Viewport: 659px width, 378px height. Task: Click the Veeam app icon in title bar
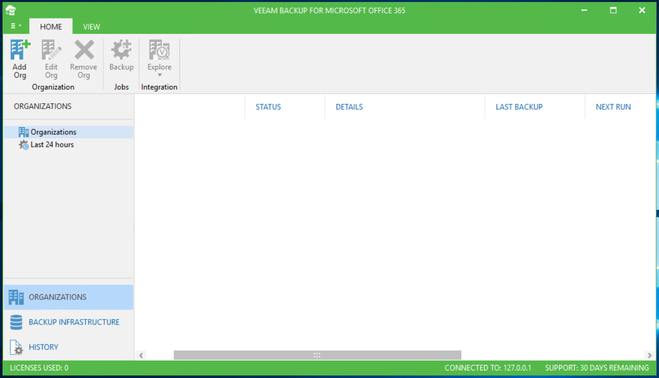(x=11, y=10)
